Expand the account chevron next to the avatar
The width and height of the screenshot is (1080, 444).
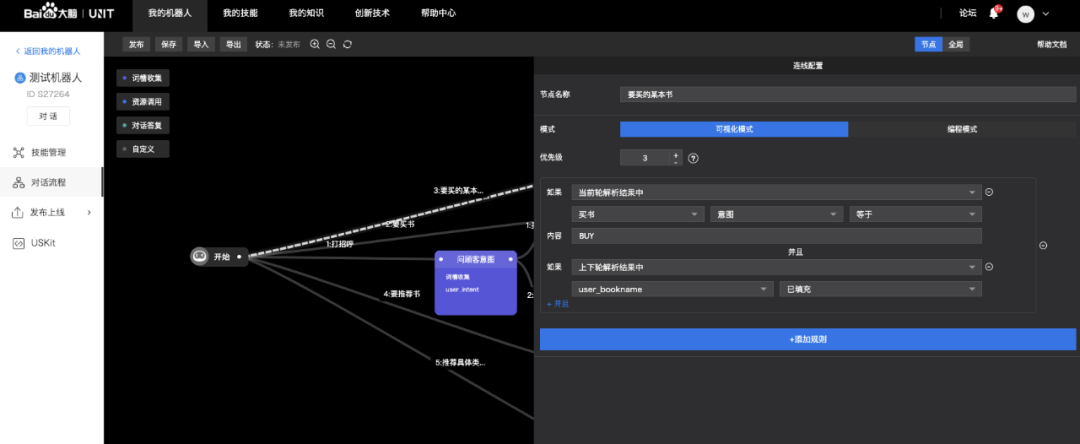1046,14
